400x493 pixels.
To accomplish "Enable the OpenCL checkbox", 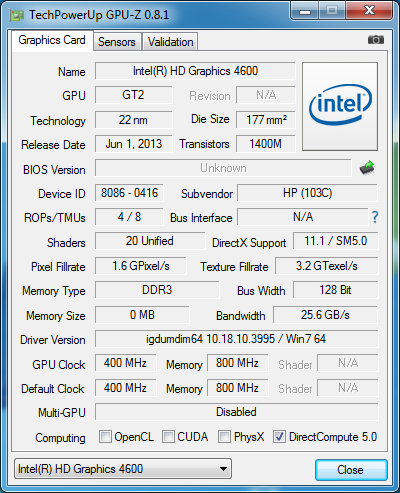I will 105,437.
